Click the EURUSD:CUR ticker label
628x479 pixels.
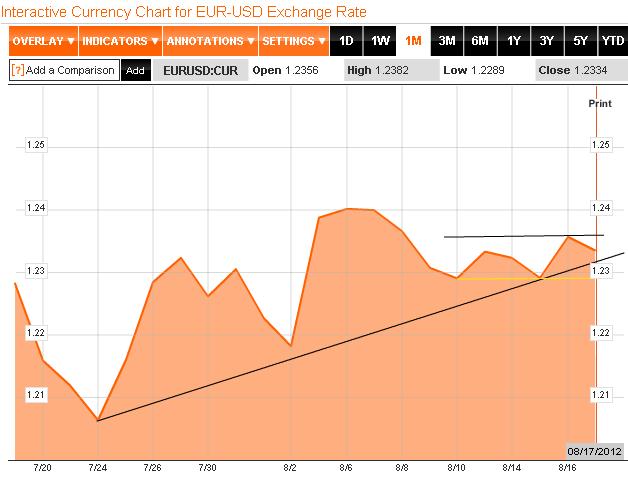click(200, 70)
